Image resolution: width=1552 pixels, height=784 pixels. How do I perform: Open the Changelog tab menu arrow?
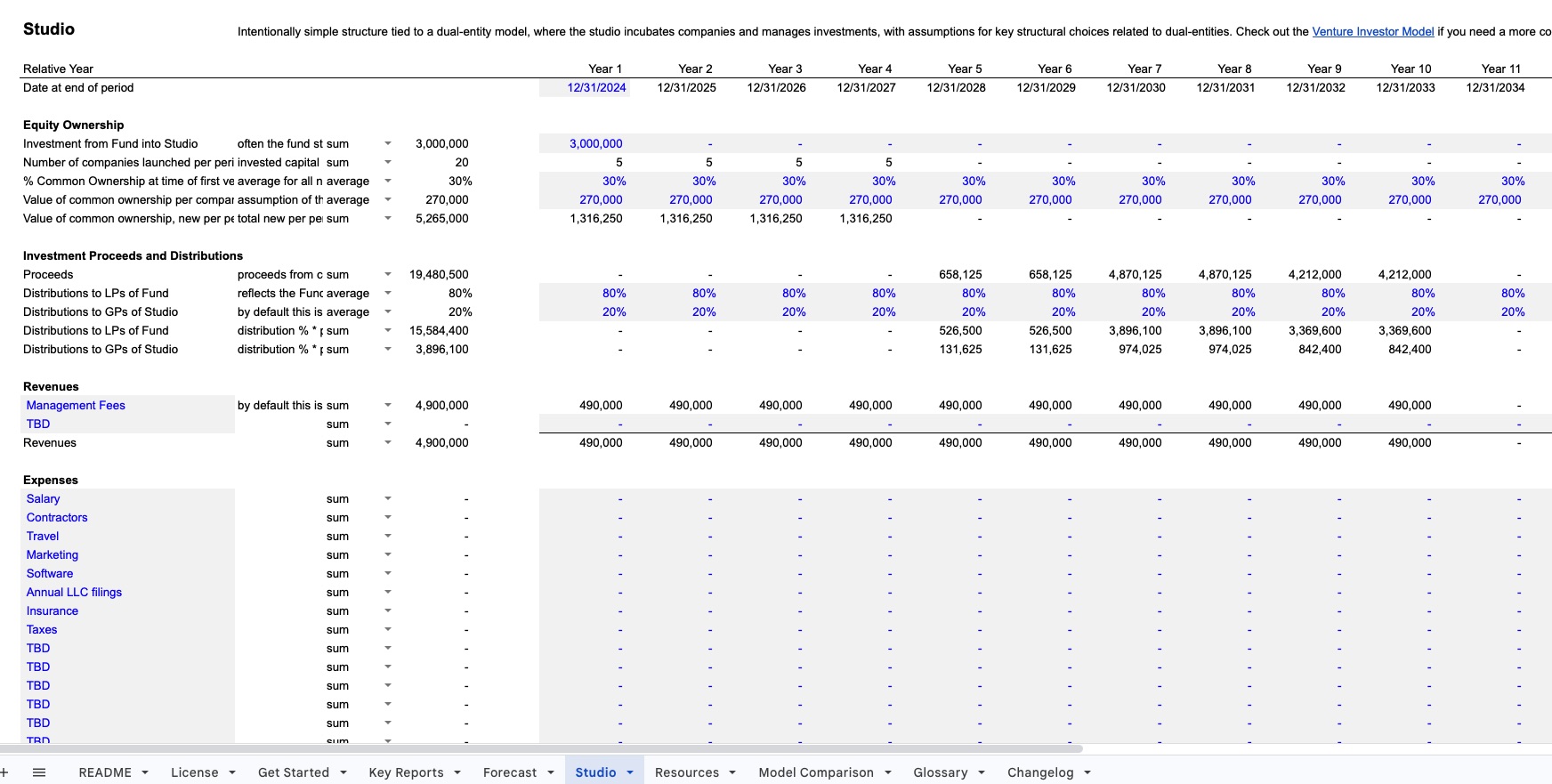point(1087,772)
